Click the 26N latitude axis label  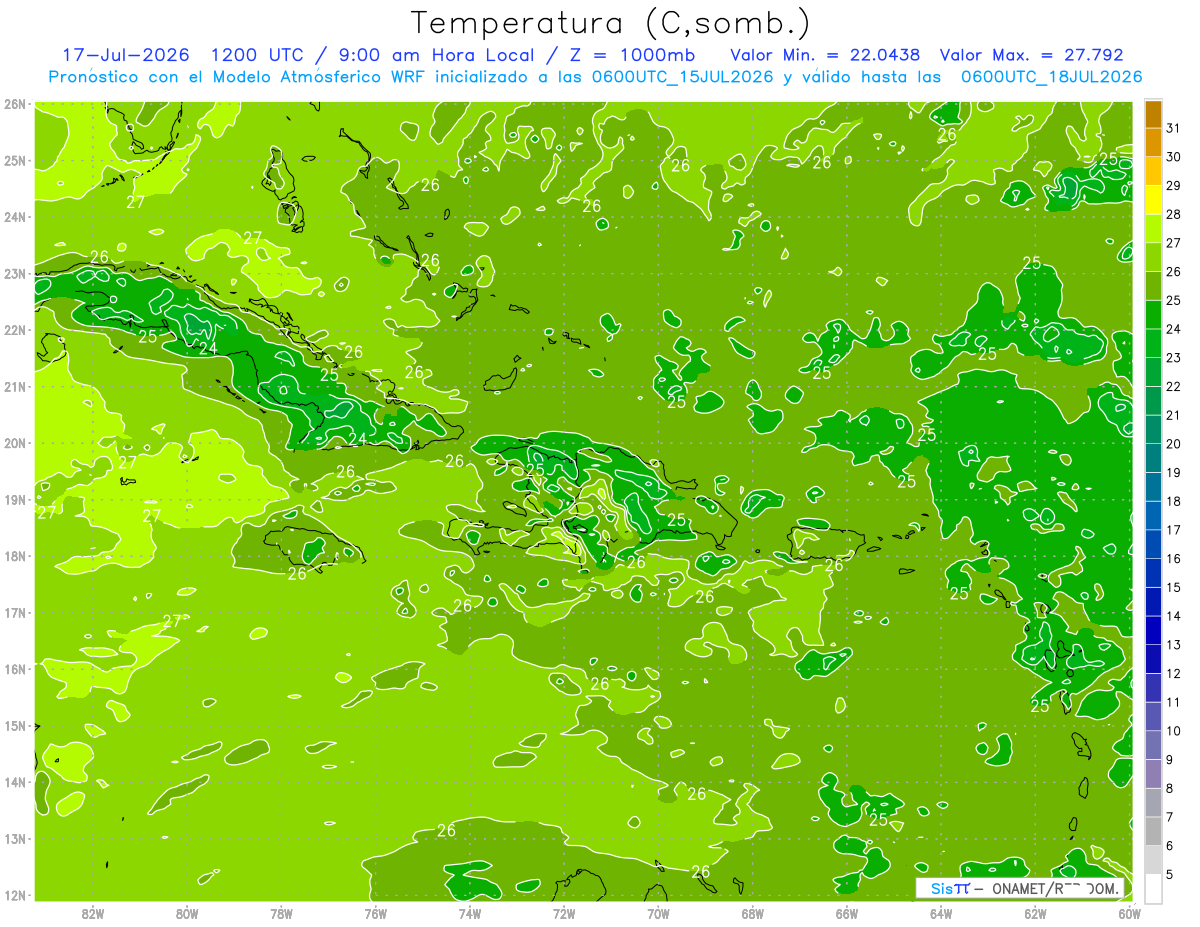pyautogui.click(x=15, y=104)
